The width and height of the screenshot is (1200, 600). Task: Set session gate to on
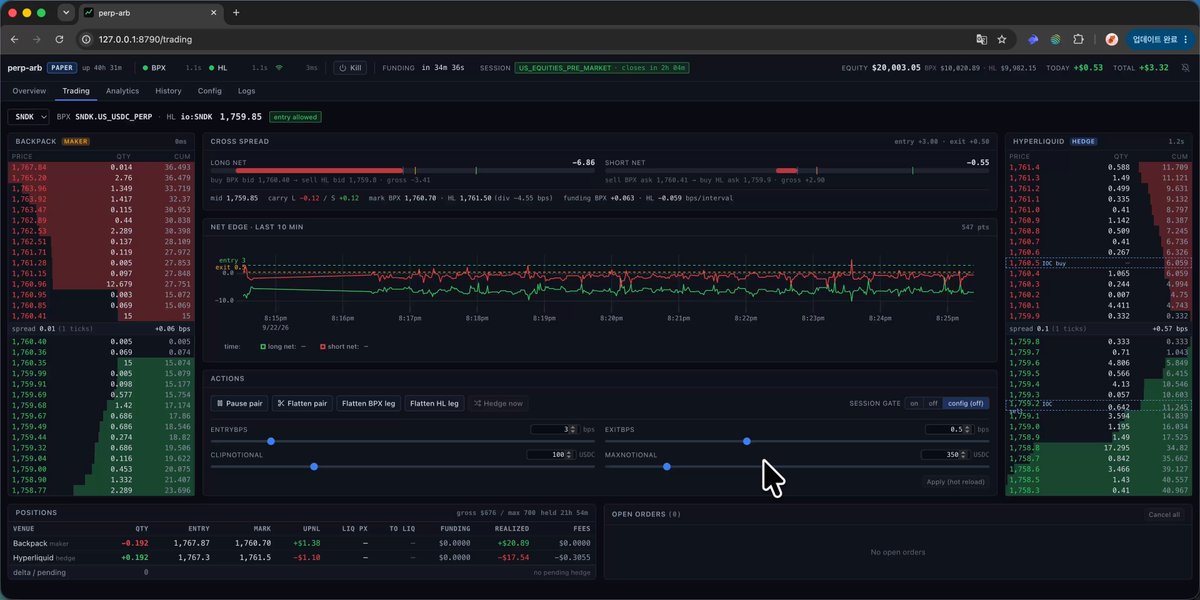pos(912,403)
